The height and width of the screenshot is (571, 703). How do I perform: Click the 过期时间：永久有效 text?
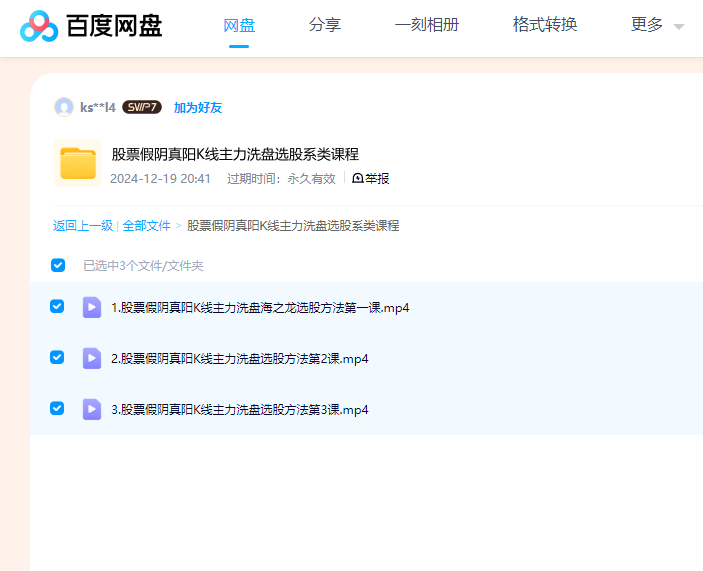281,179
